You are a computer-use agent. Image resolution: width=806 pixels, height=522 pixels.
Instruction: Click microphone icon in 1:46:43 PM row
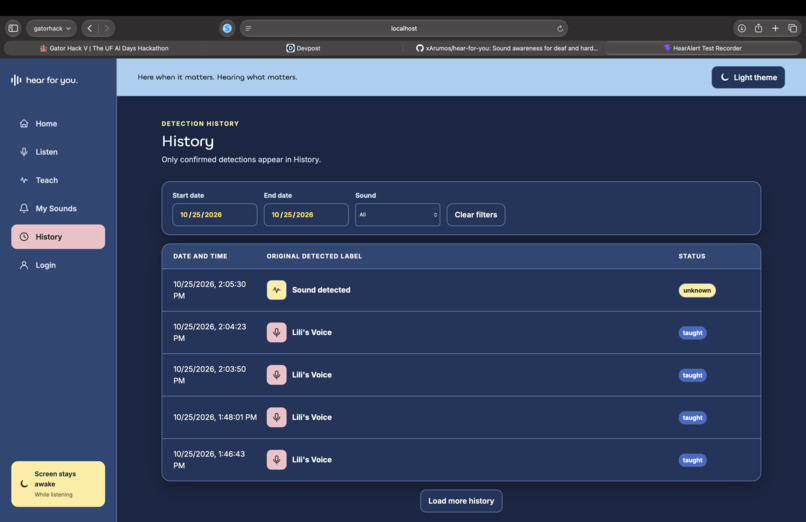(x=276, y=459)
